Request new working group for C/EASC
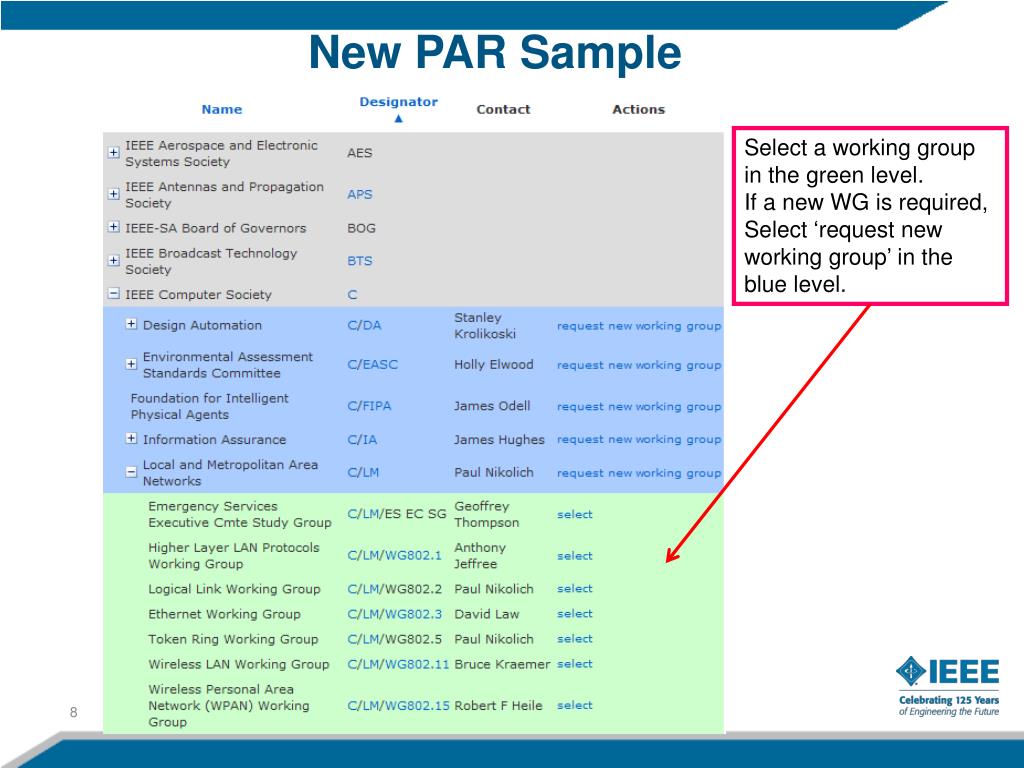This screenshot has width=1024, height=768. pos(639,365)
